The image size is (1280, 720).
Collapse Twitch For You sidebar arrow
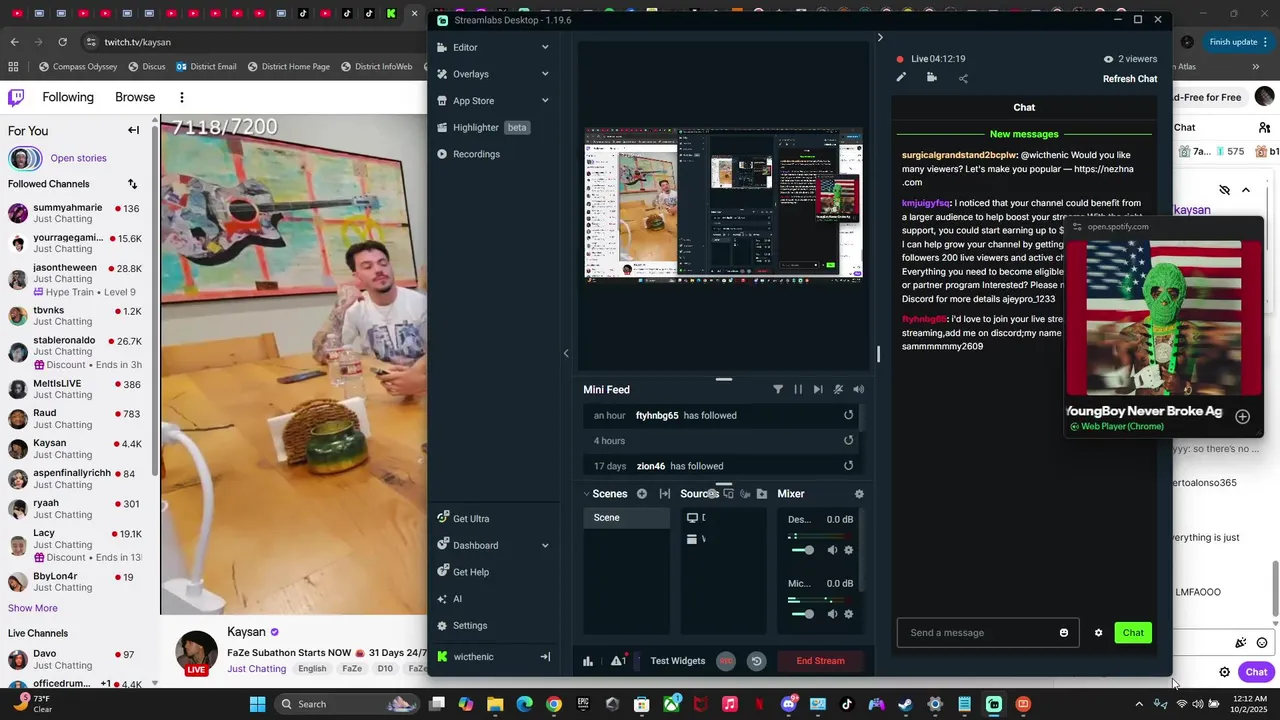[133, 130]
